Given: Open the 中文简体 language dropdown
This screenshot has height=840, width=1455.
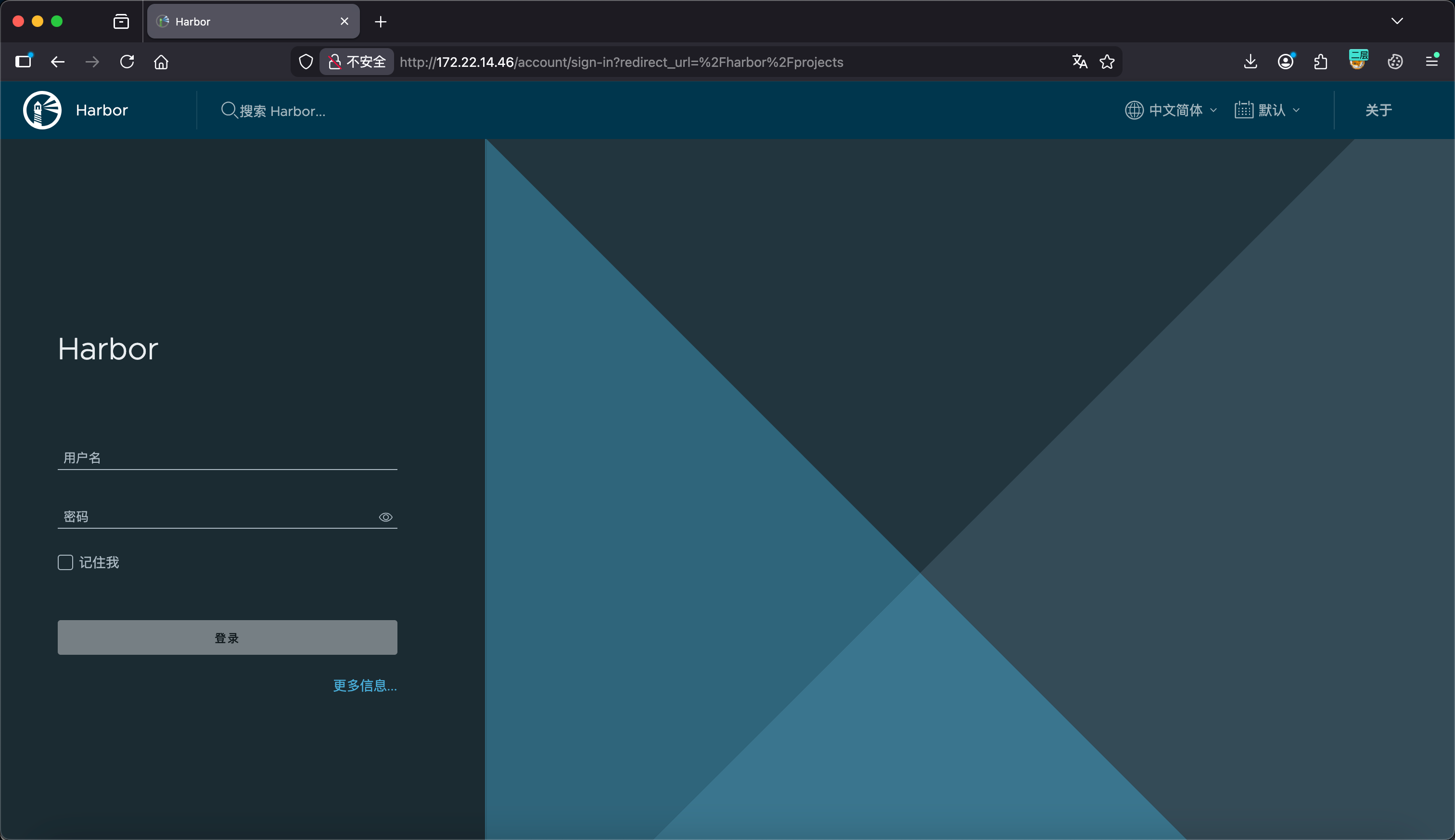Looking at the screenshot, I should 1171,110.
